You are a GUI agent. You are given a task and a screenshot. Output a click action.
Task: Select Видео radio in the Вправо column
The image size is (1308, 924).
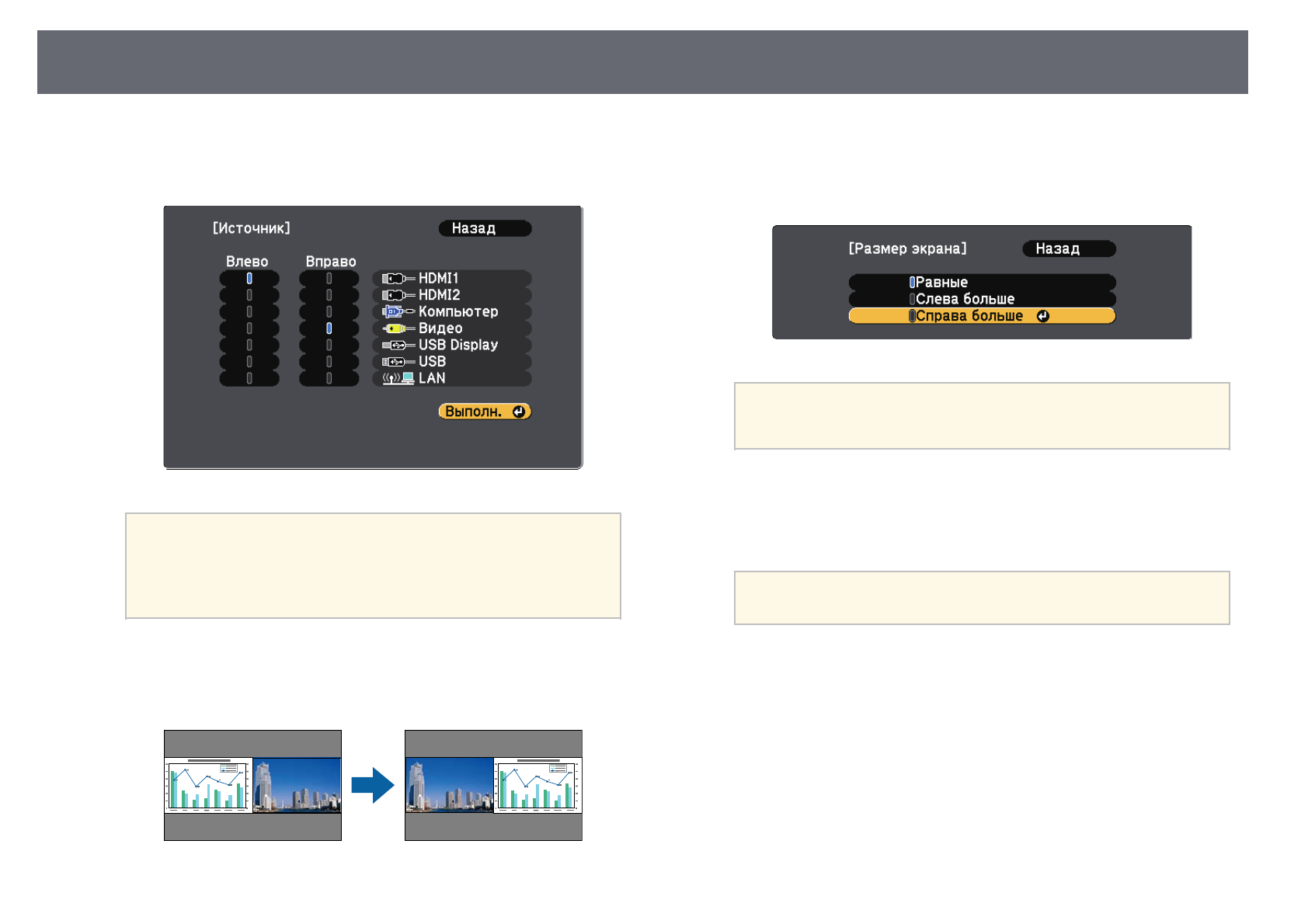pos(329,328)
